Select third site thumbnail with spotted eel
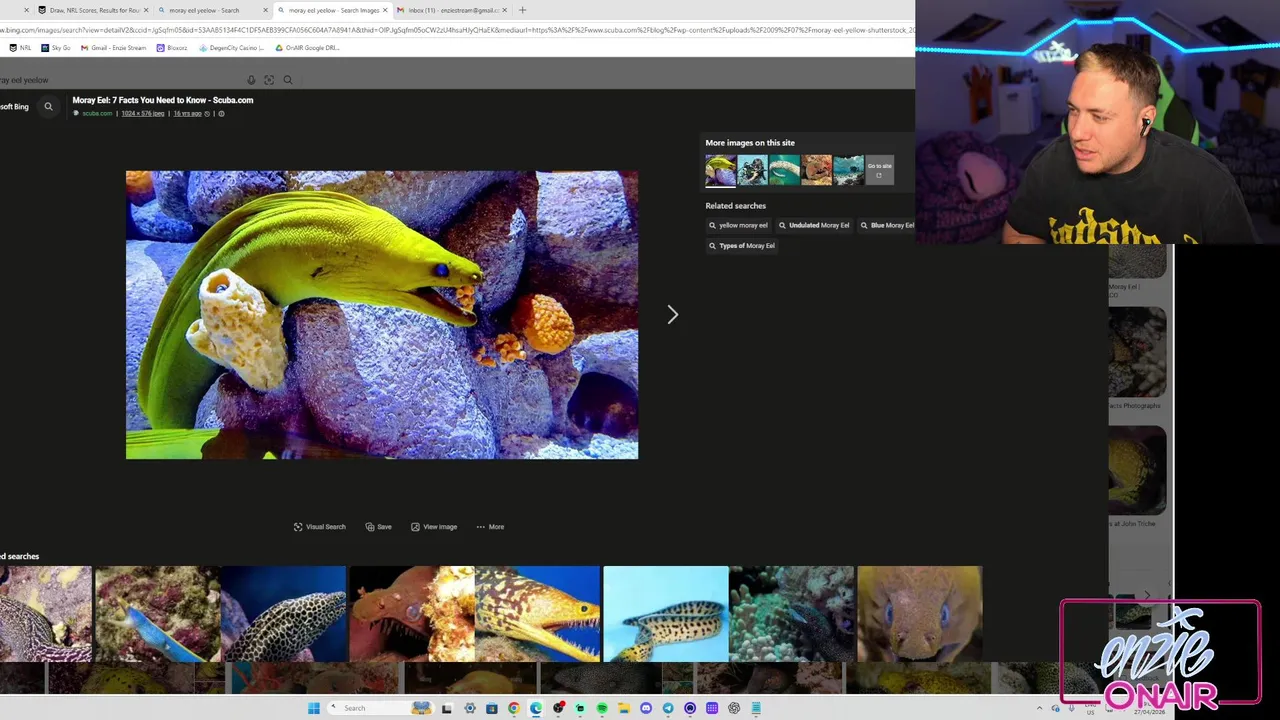The image size is (1280, 720). 784,170
